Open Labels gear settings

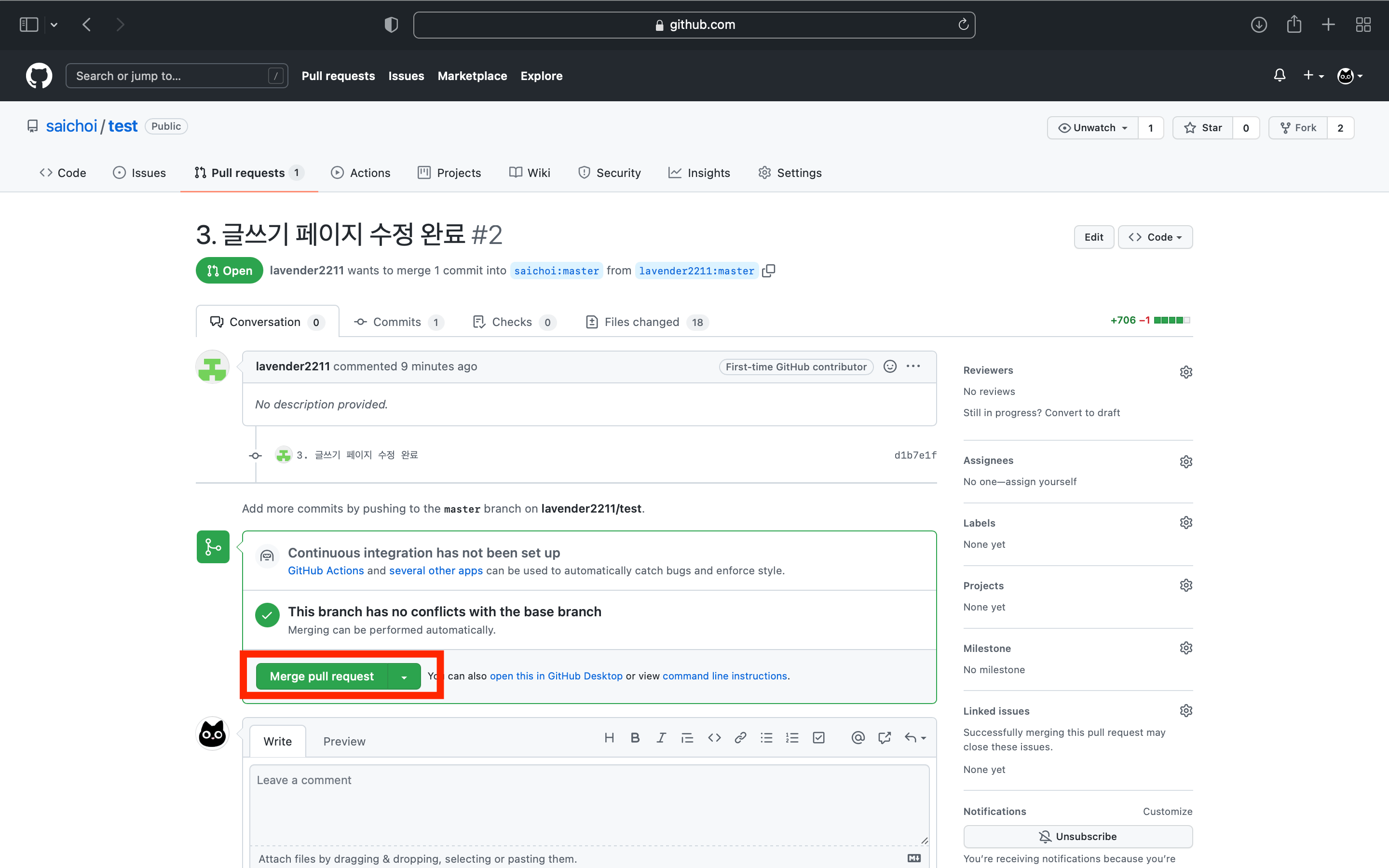tap(1186, 522)
